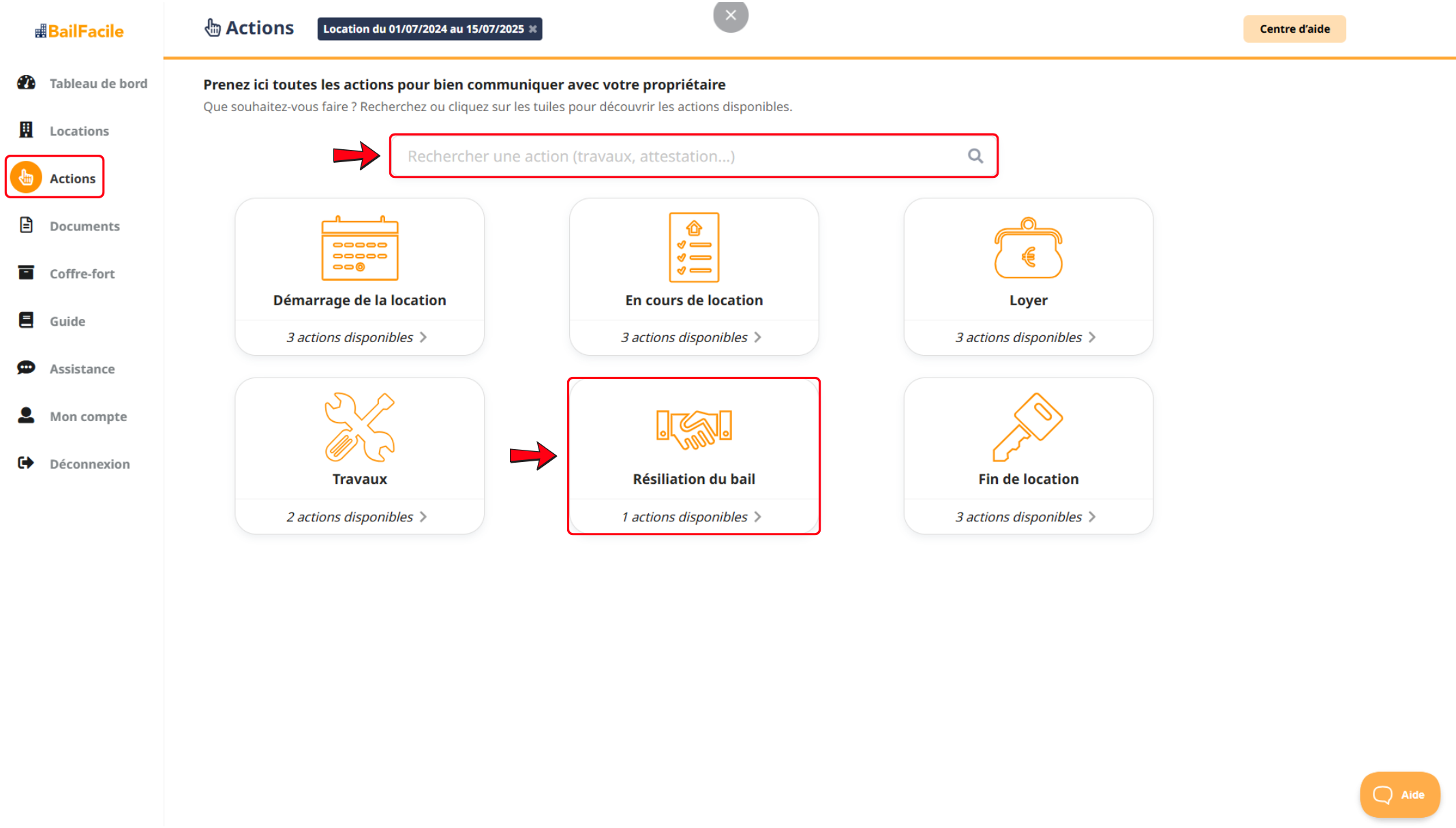Click the BailFacile logo
This screenshot has height=828, width=1456.
[80, 31]
